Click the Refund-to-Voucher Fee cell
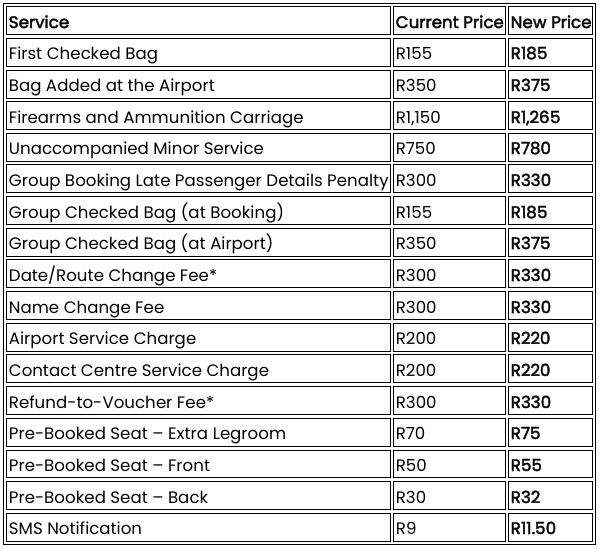The height and width of the screenshot is (549, 602). 198,402
